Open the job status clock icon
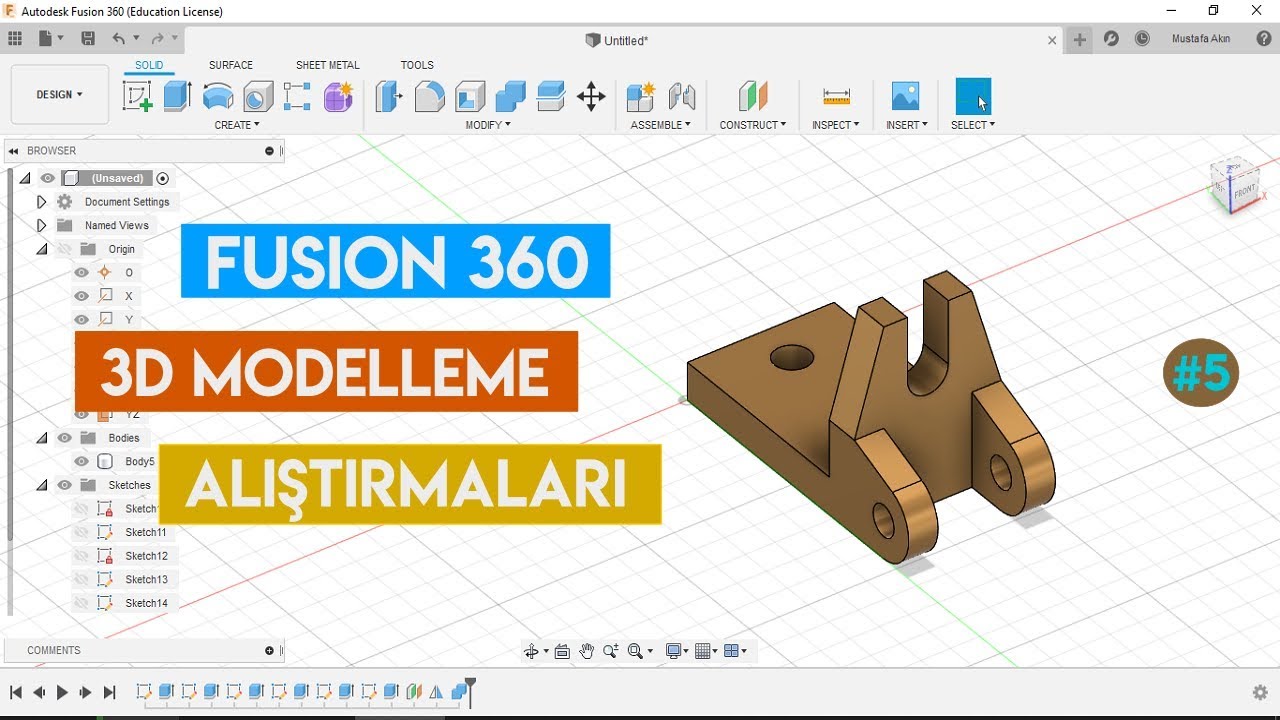The height and width of the screenshot is (720, 1280). click(x=1142, y=39)
